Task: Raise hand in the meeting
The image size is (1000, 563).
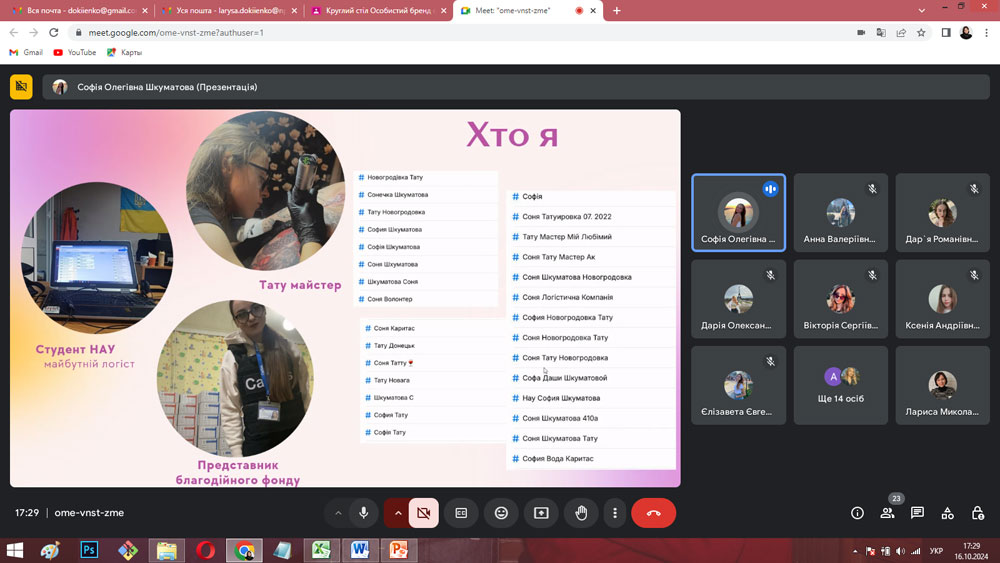Action: tap(581, 513)
